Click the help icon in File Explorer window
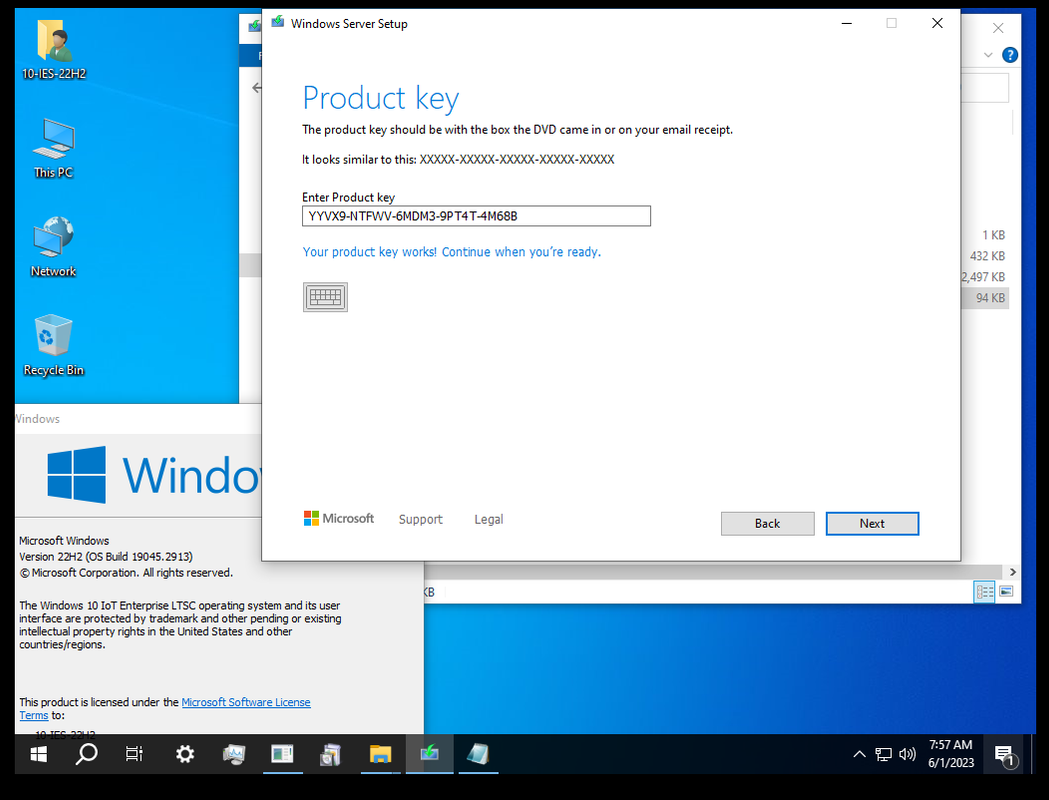 (1010, 55)
